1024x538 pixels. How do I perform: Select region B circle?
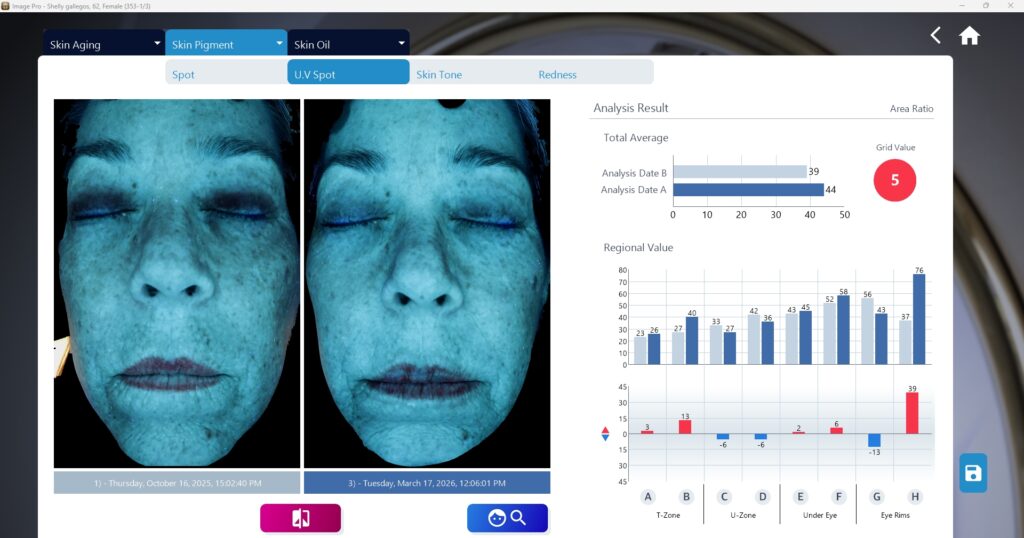(x=686, y=497)
